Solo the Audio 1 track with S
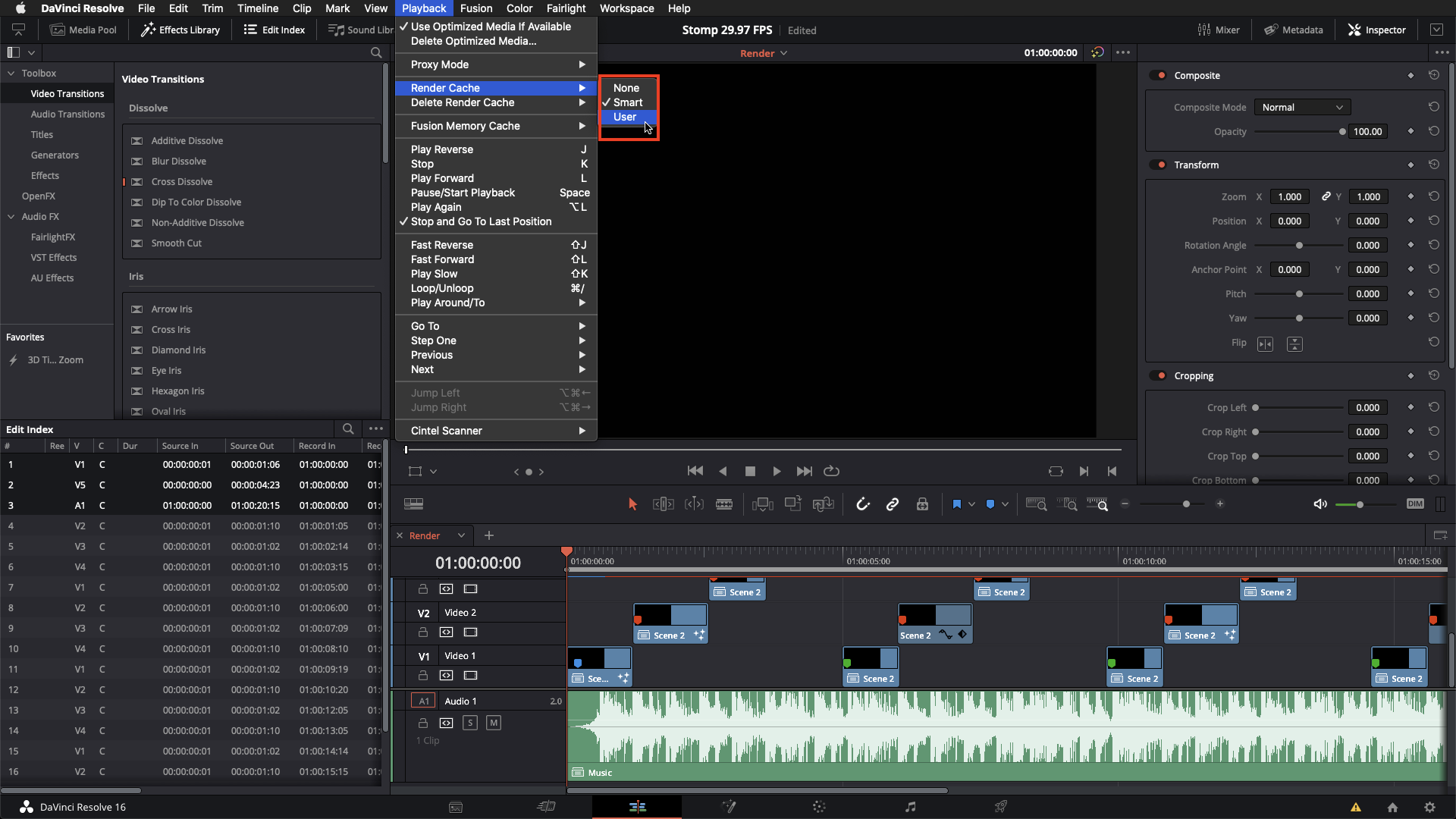Viewport: 1456px width, 819px height. pos(470,723)
